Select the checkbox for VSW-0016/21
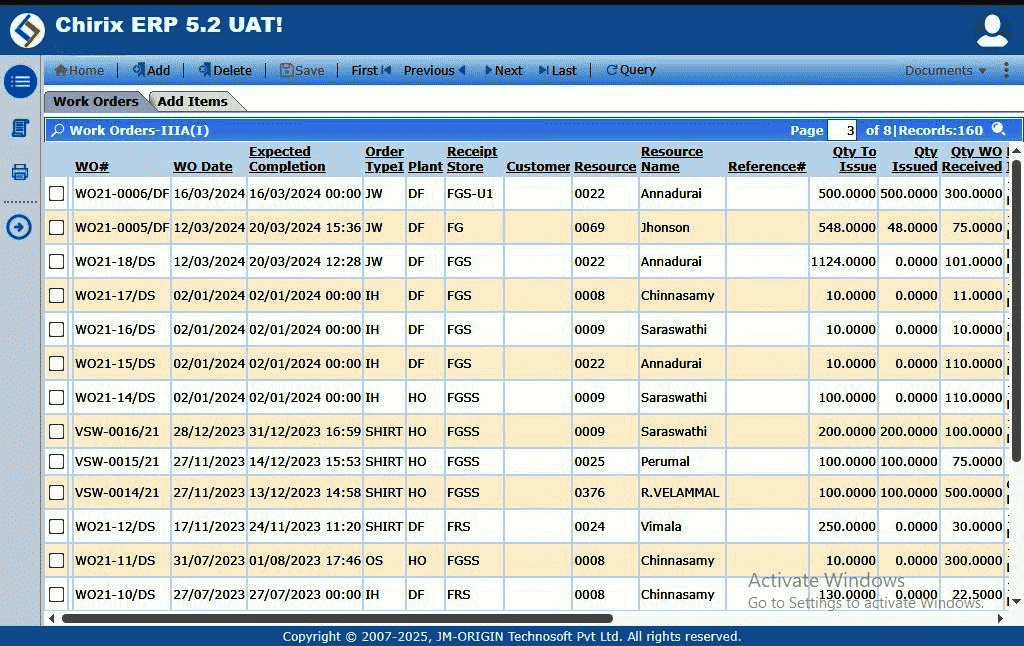Screen dimensions: 1024x646 click(57, 431)
